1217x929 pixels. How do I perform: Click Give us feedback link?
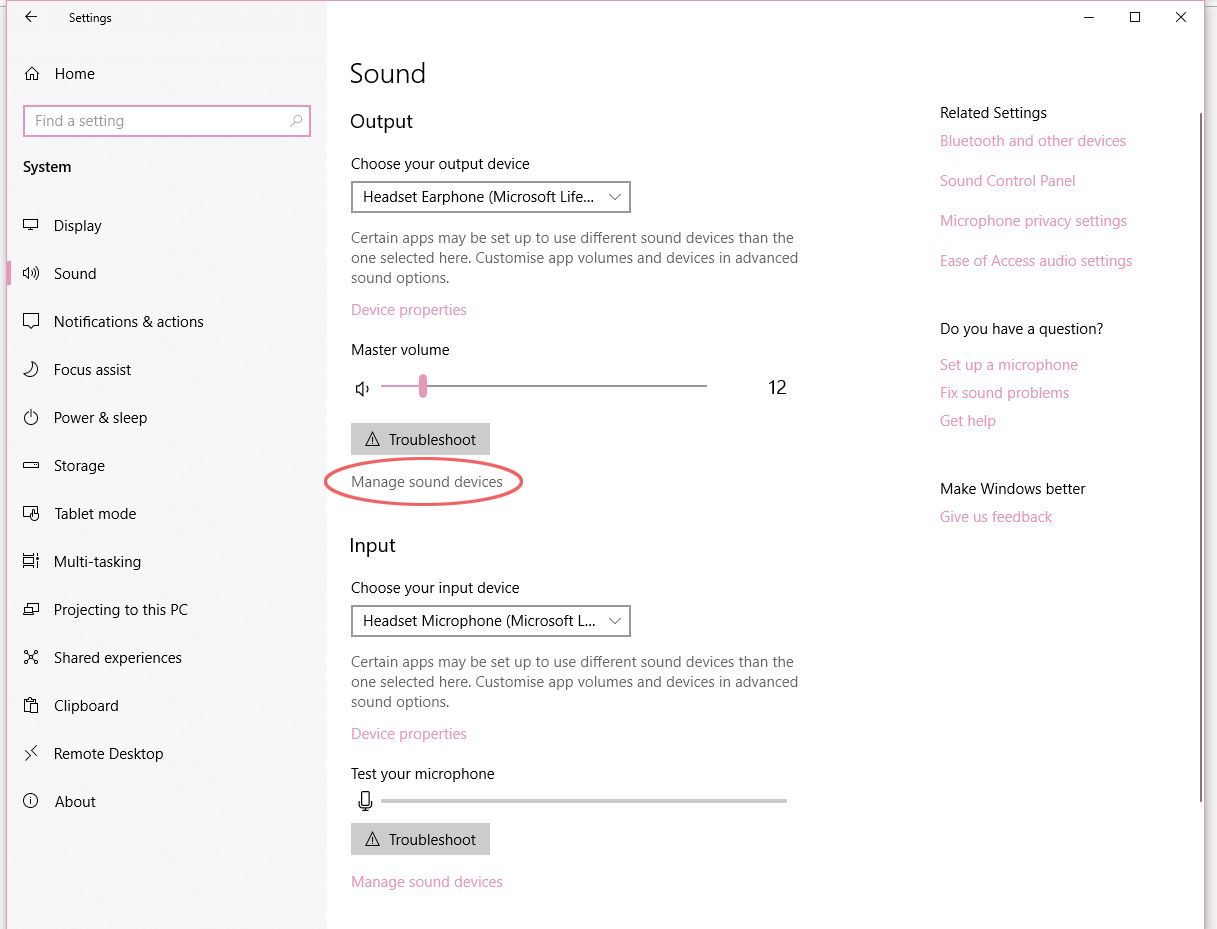(x=996, y=517)
